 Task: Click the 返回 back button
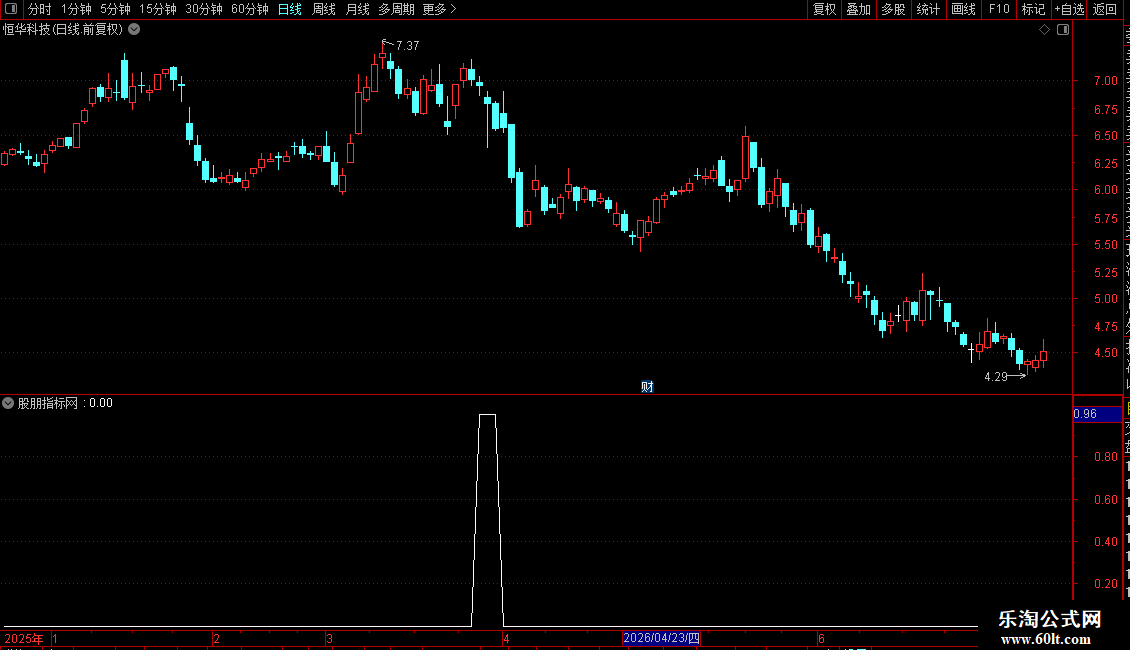[1105, 9]
